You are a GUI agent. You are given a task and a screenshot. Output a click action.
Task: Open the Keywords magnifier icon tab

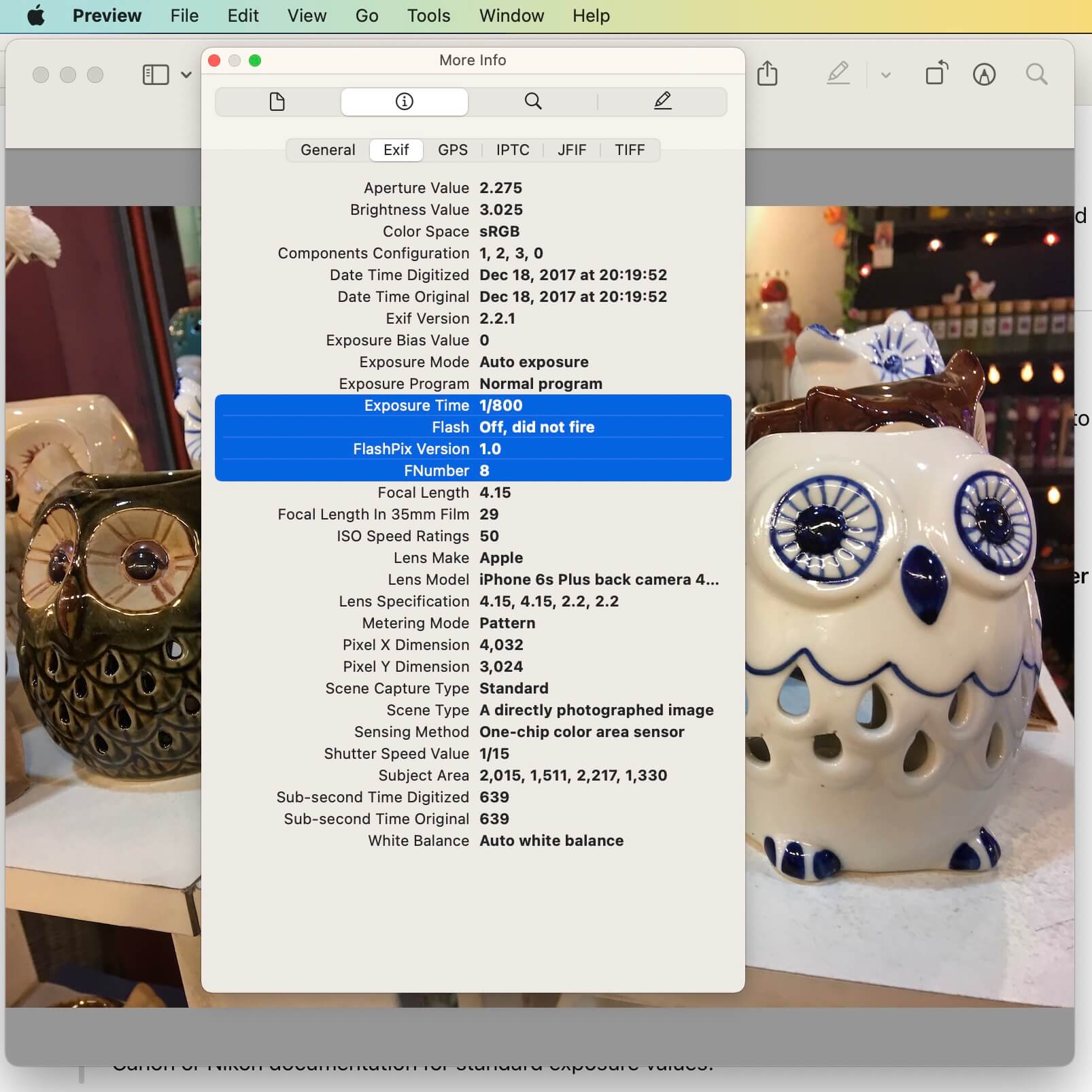(x=533, y=102)
